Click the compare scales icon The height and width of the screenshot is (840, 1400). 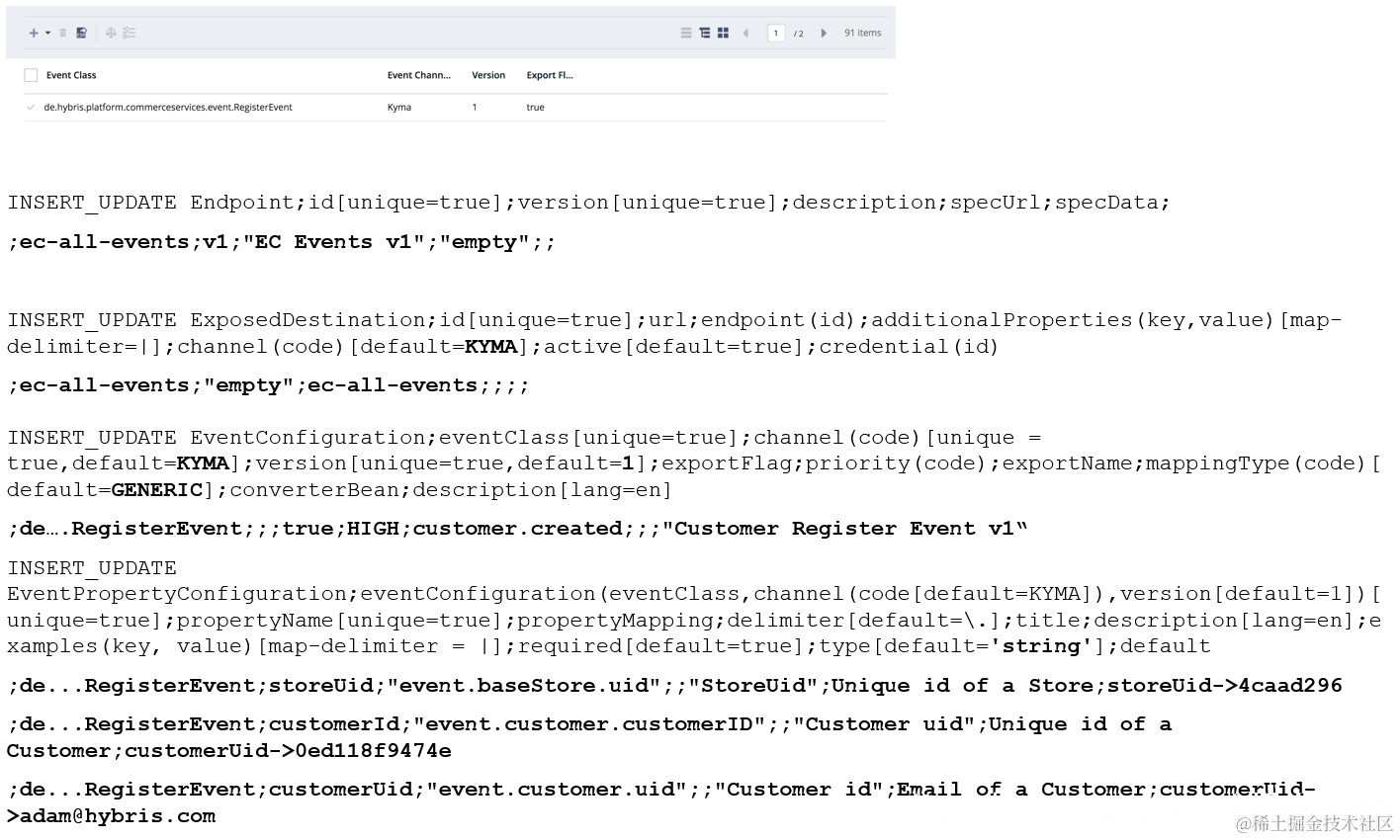tap(111, 33)
